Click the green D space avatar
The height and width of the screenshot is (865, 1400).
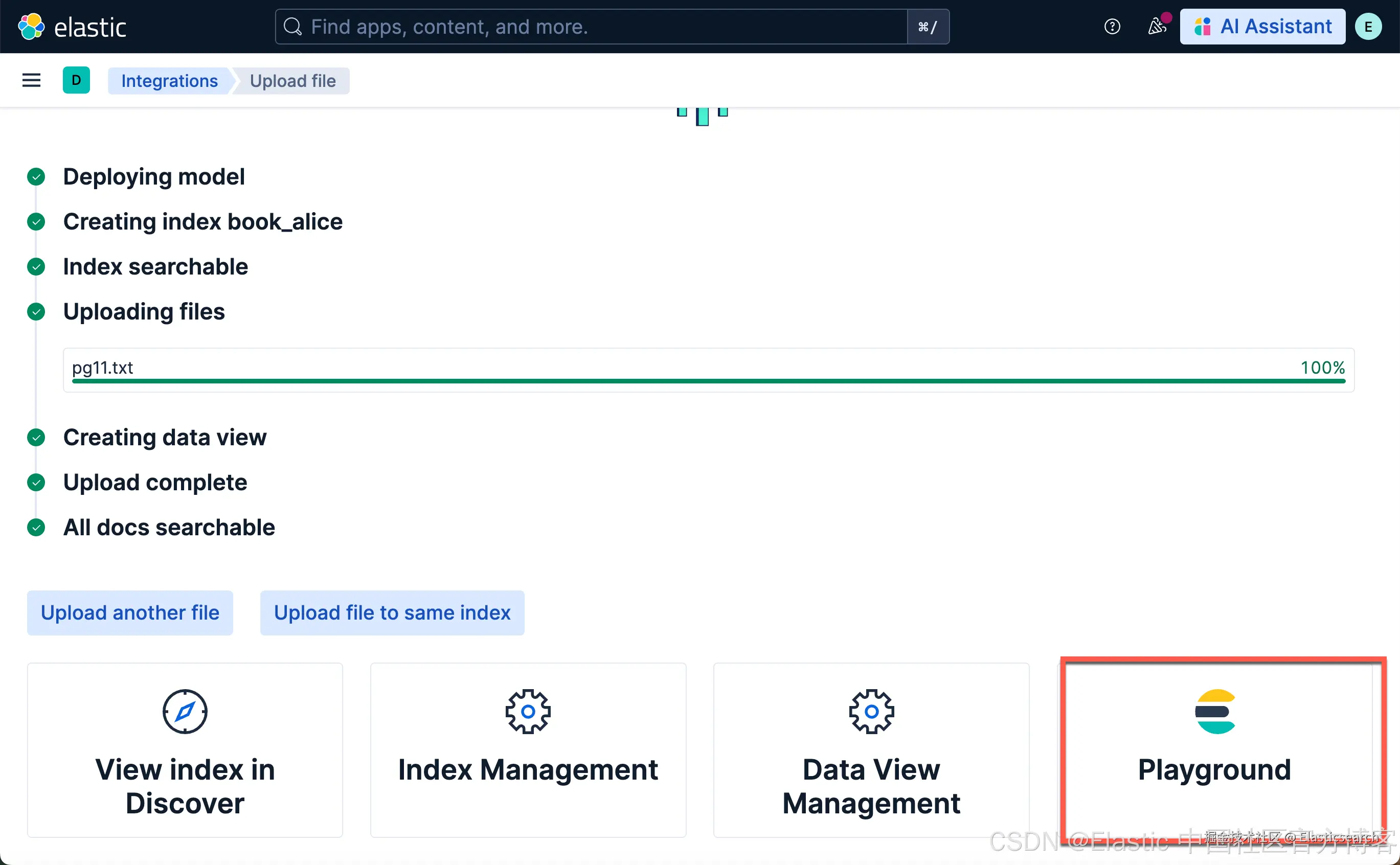[76, 80]
